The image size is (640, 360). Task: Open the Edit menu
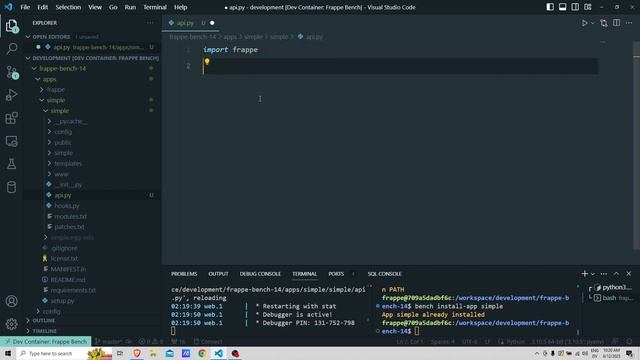[x=42, y=7]
